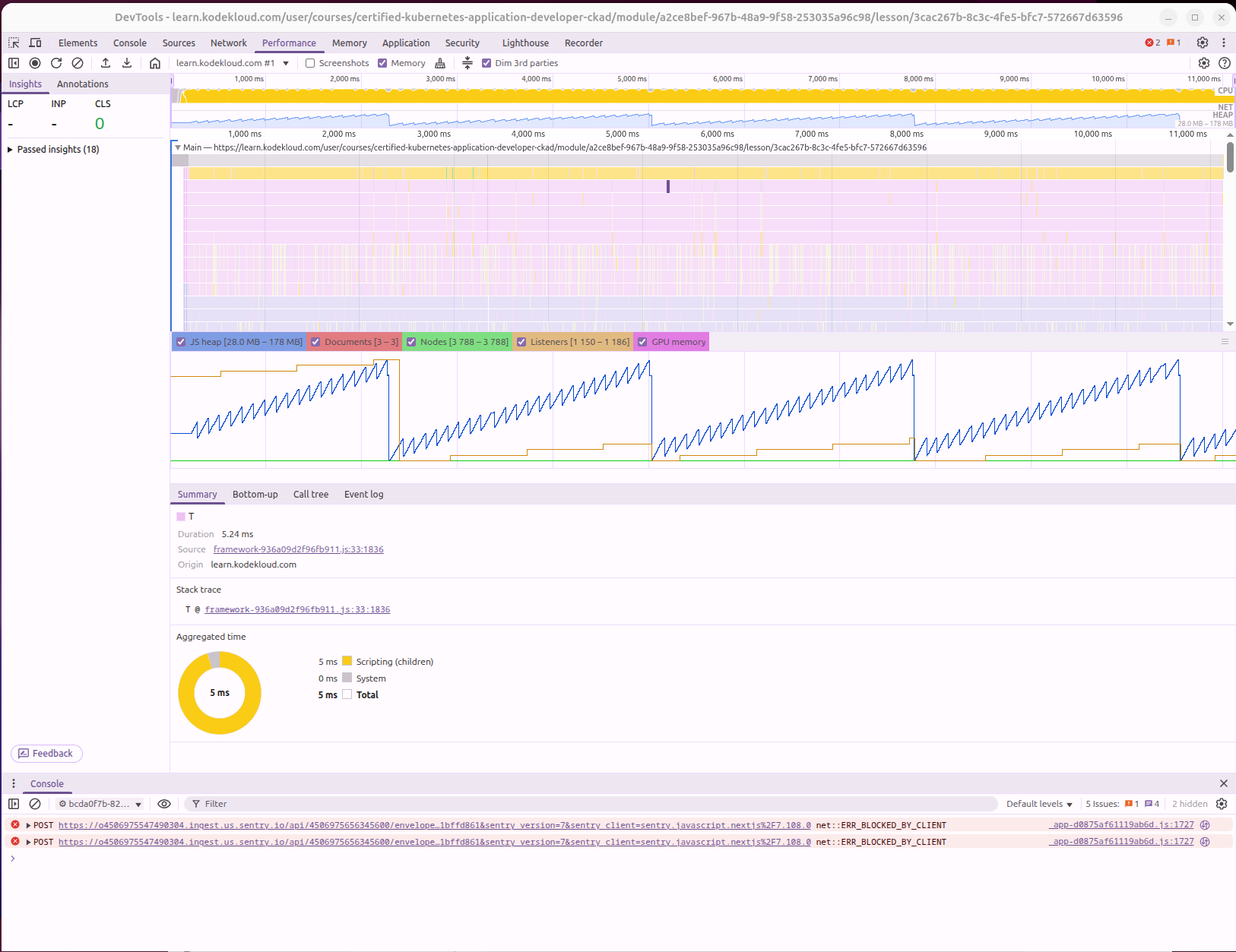The width and height of the screenshot is (1236, 952).
Task: Open DevTools main settings gear
Action: [x=1203, y=43]
